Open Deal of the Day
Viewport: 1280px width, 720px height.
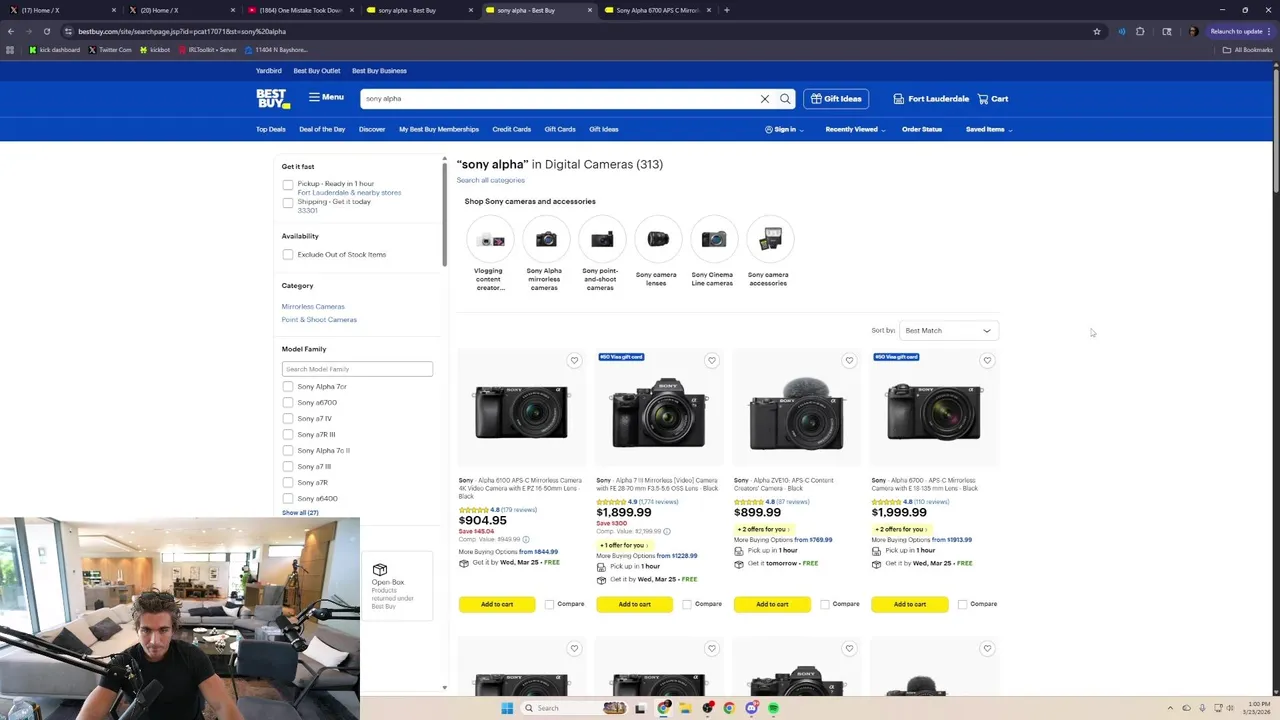point(322,129)
